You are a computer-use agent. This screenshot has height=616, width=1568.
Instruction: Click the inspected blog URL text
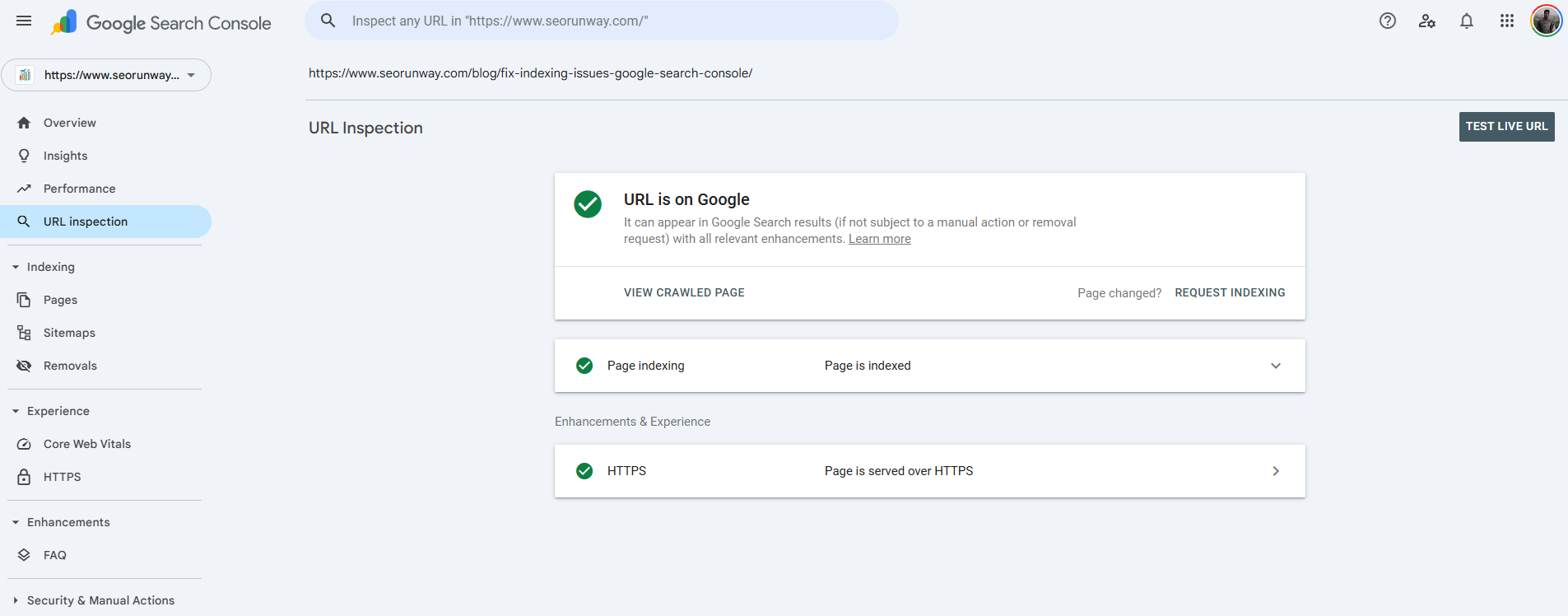pyautogui.click(x=530, y=73)
